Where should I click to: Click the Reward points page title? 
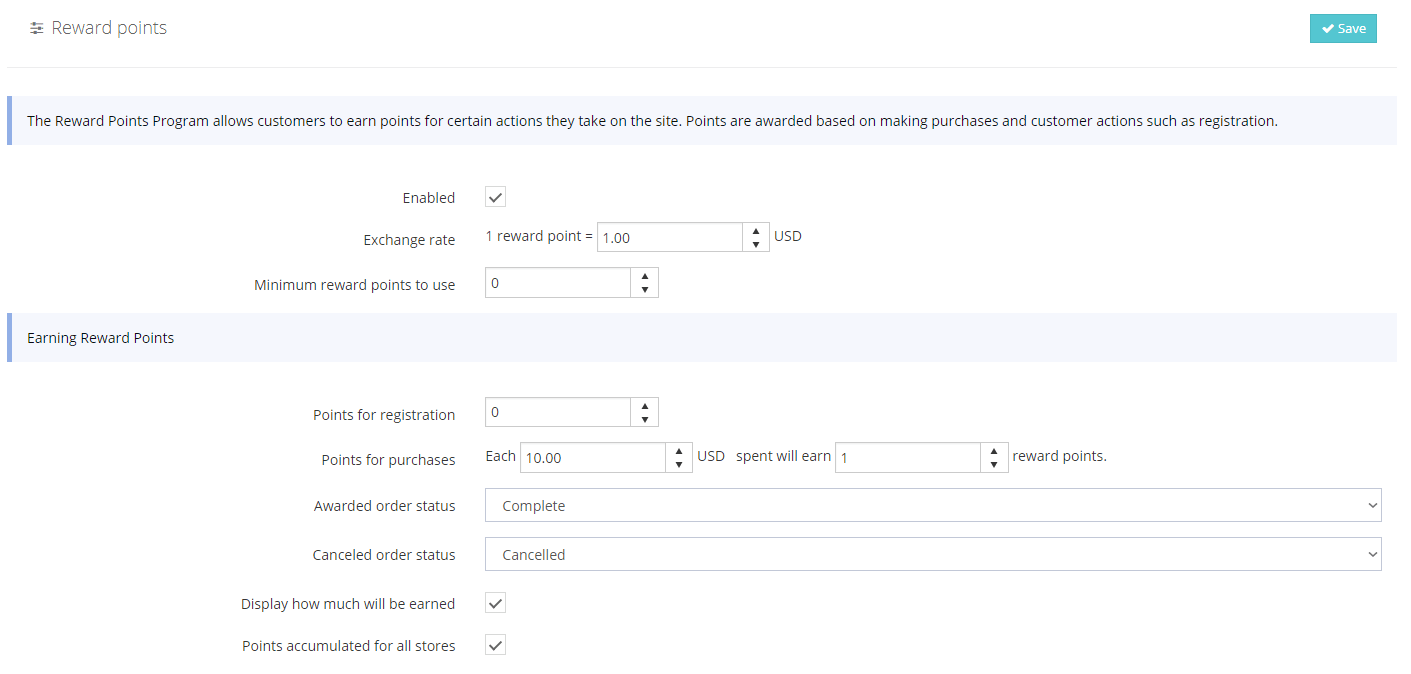(x=109, y=28)
